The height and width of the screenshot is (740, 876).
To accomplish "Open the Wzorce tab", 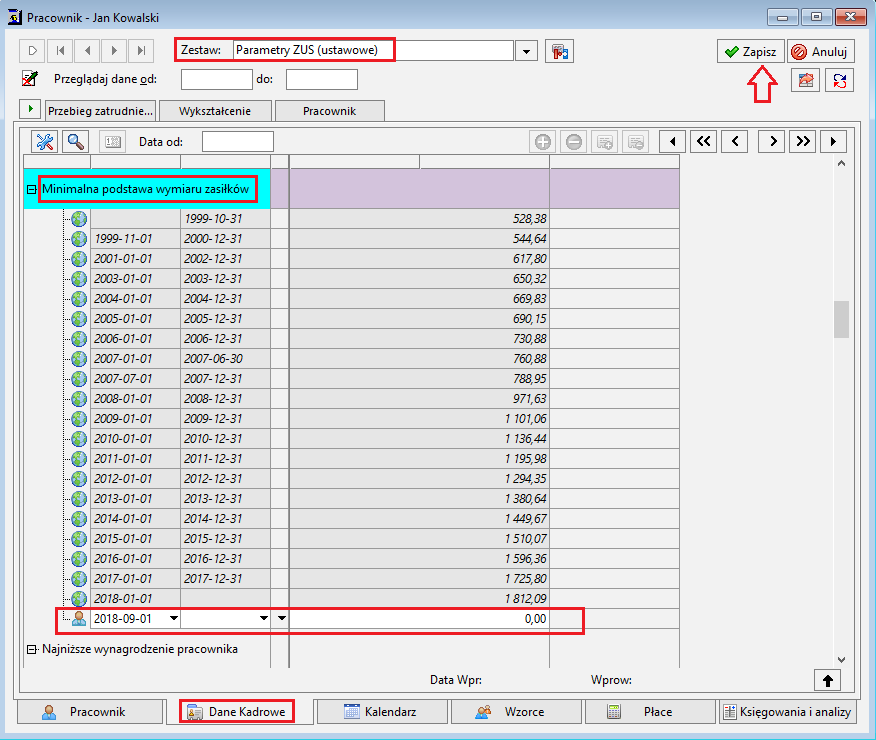I will pyautogui.click(x=516, y=712).
